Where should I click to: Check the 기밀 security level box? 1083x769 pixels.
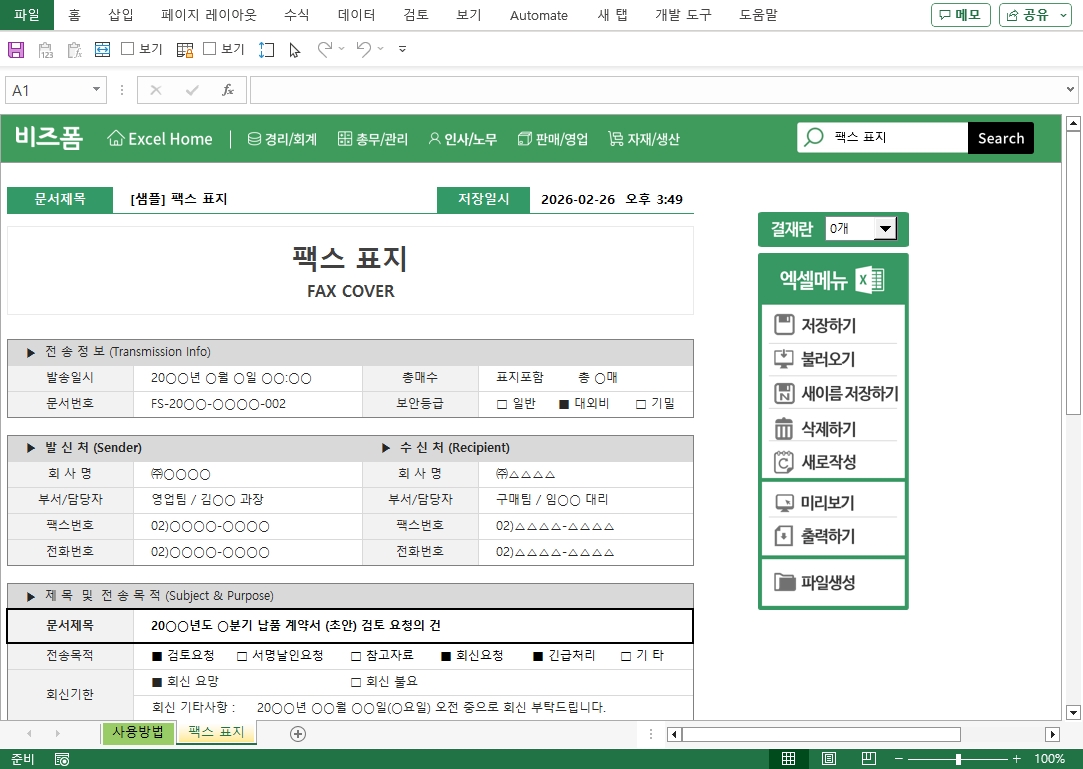click(x=641, y=404)
